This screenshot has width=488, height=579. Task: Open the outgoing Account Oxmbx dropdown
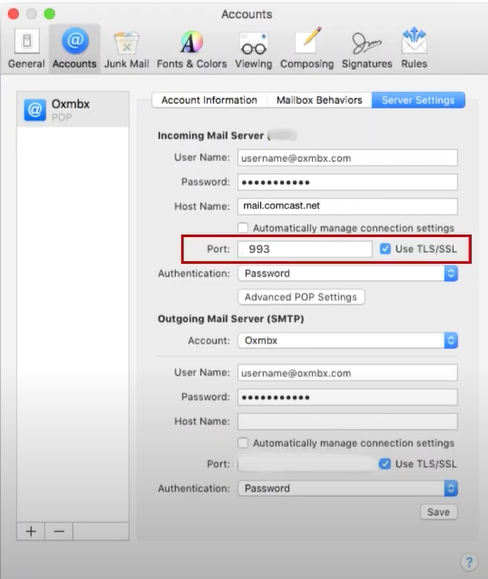348,340
